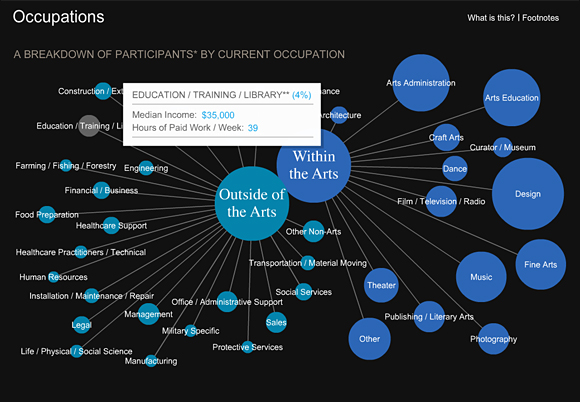Click the Outside of the Arts hub

[x=252, y=203]
